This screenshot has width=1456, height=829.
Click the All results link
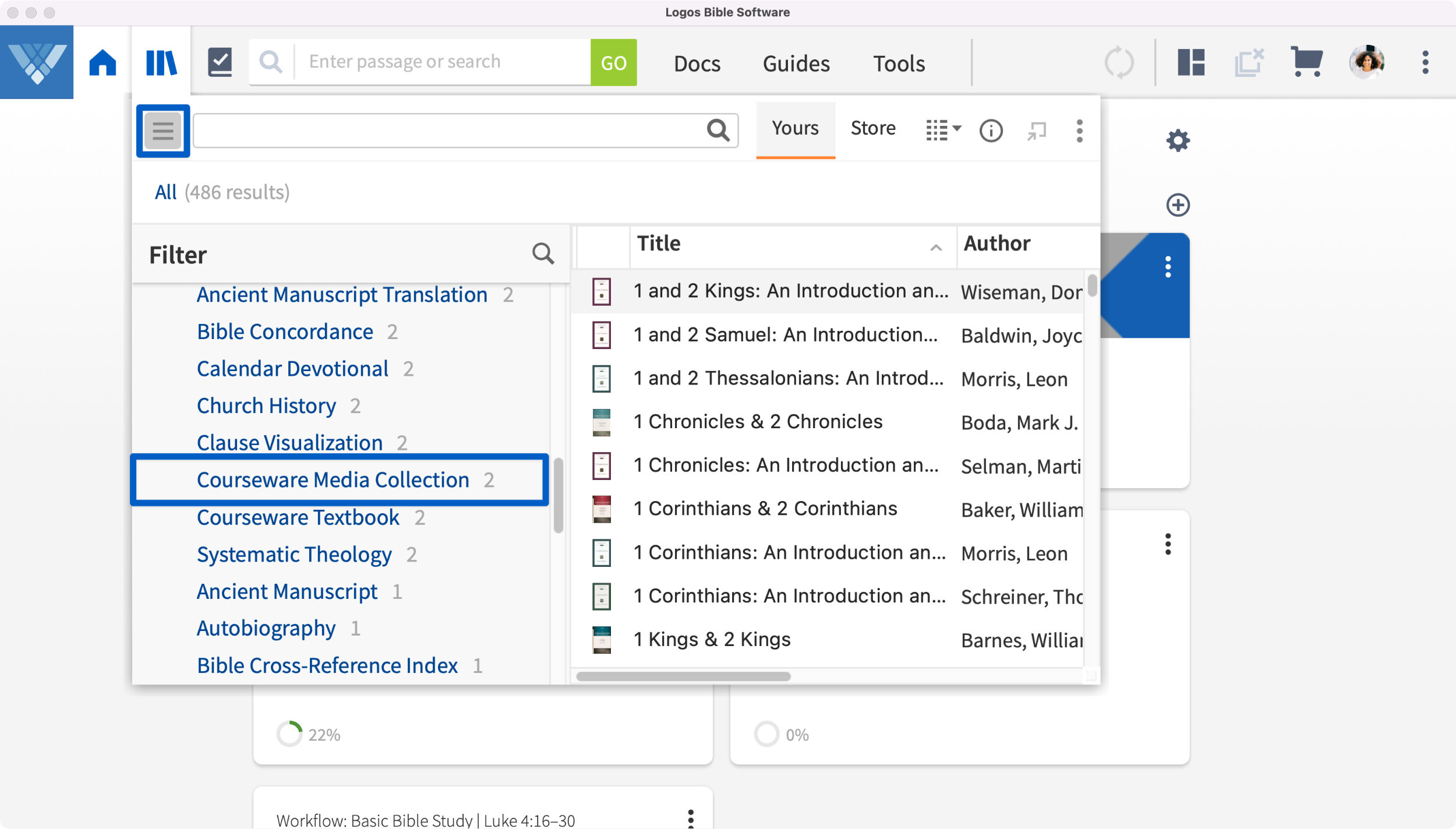pyautogui.click(x=165, y=192)
